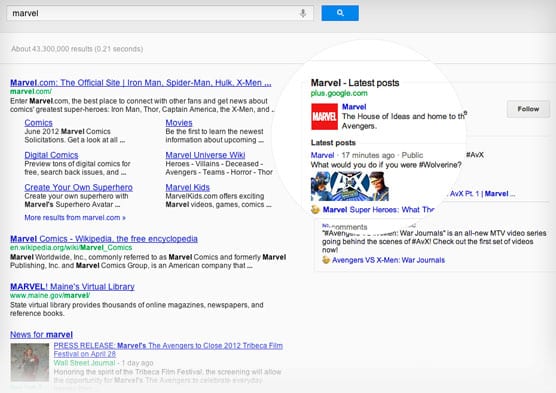Open News for marvel heading link
The width and height of the screenshot is (556, 393).
coord(41,334)
